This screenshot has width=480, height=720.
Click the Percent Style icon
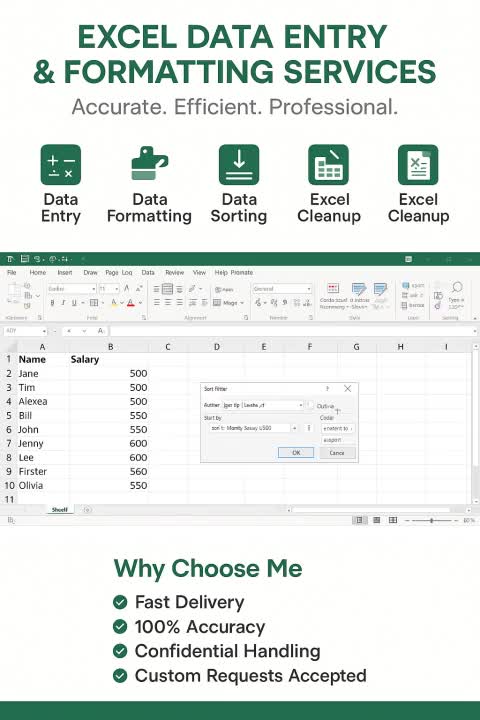(274, 303)
